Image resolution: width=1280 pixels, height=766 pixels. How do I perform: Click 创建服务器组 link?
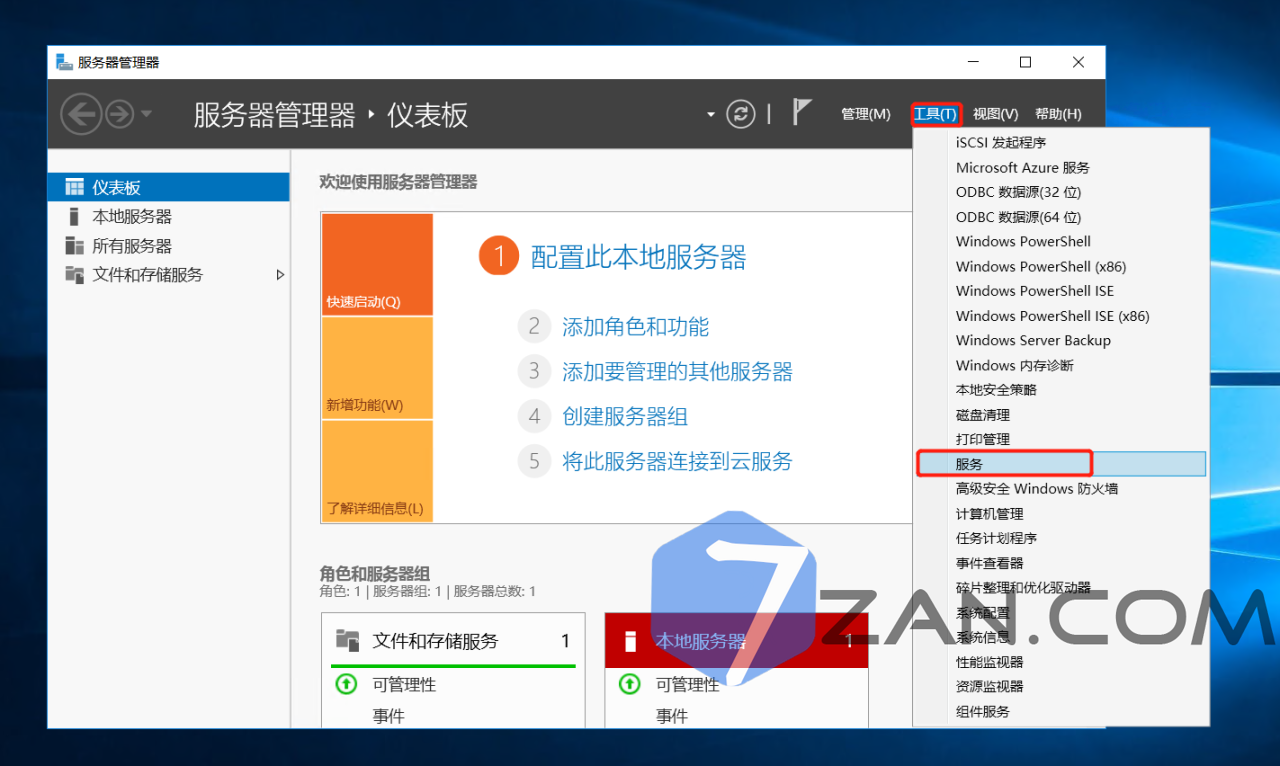(625, 416)
